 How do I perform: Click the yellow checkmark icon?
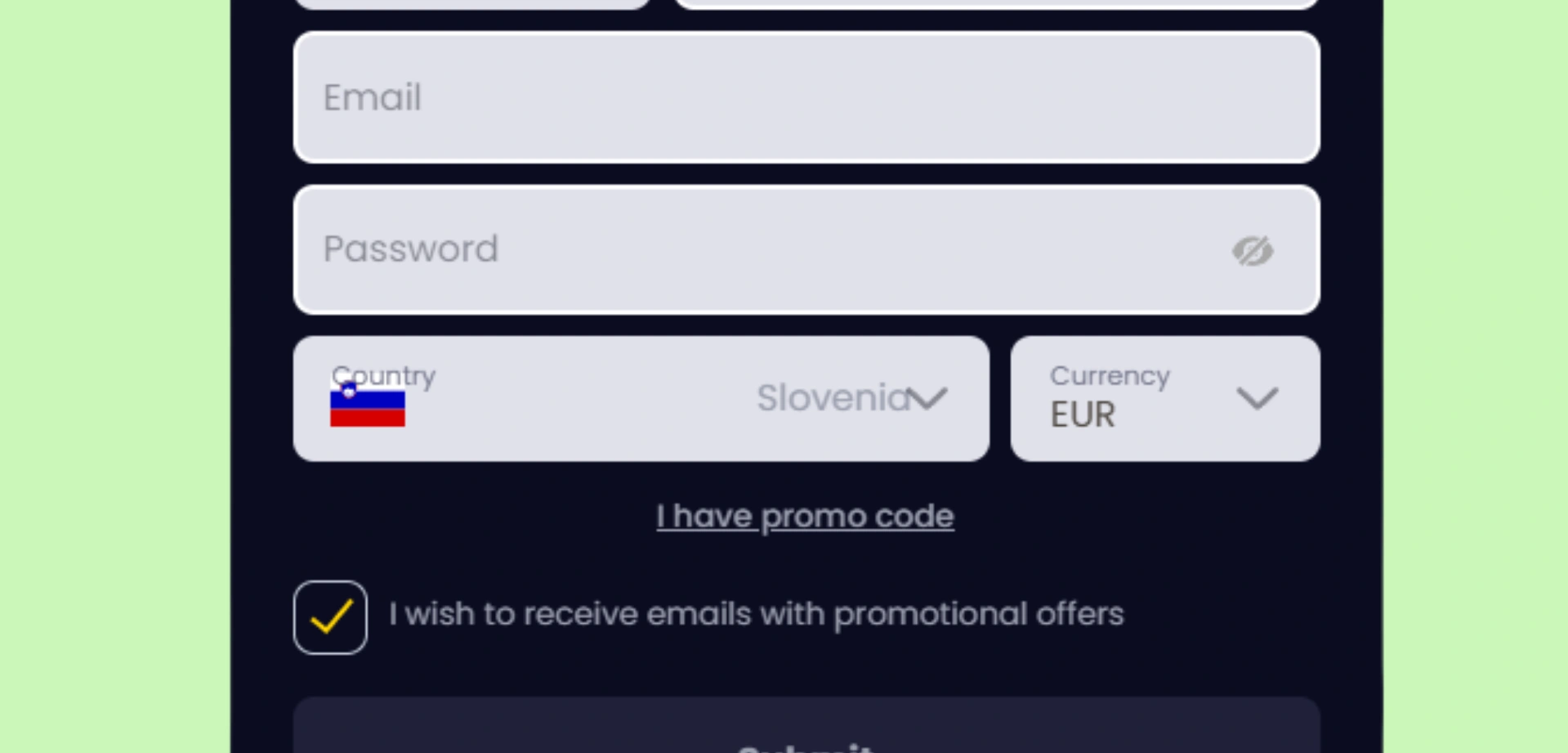332,617
